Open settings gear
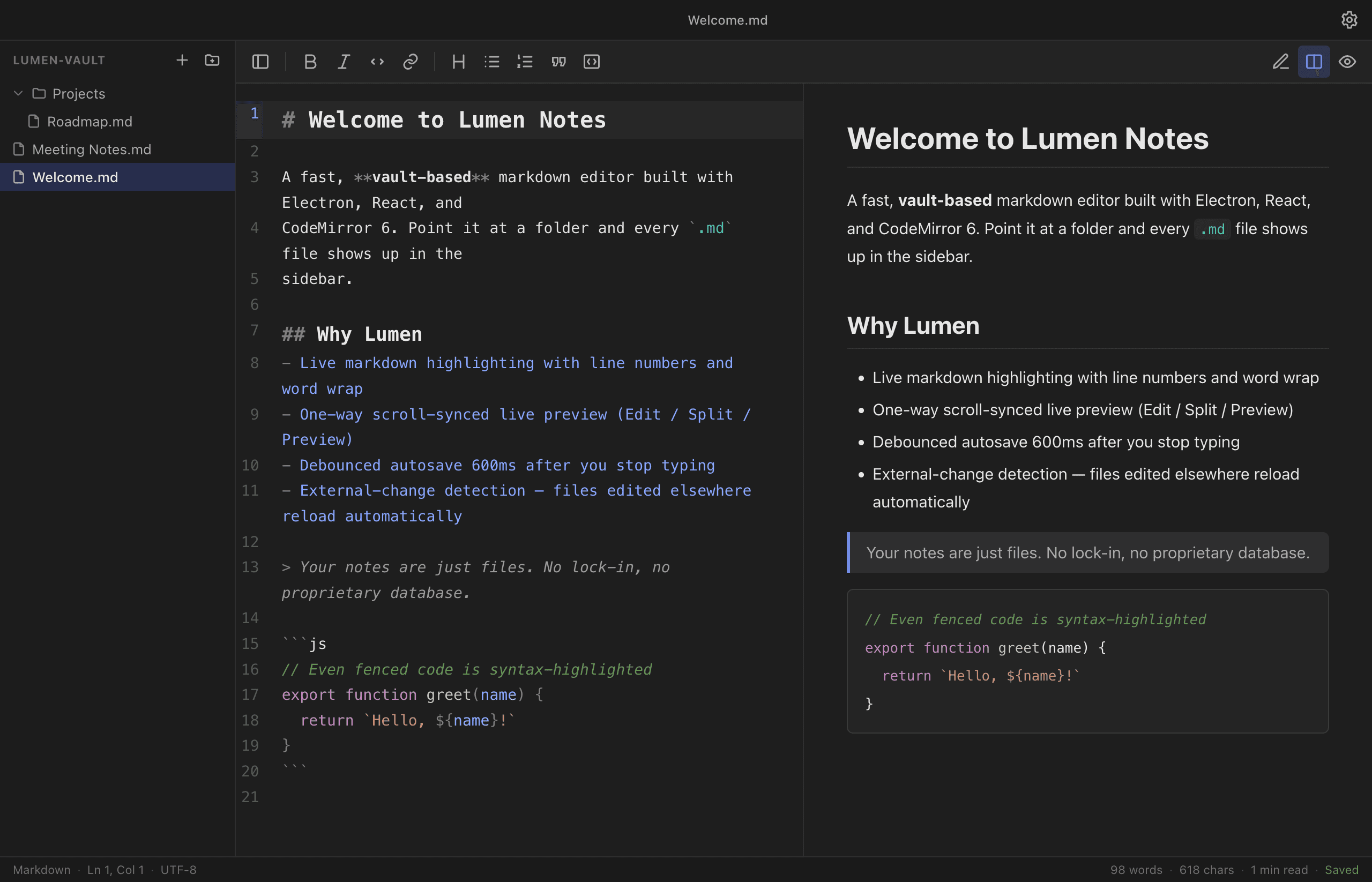The image size is (1372, 882). point(1349,20)
